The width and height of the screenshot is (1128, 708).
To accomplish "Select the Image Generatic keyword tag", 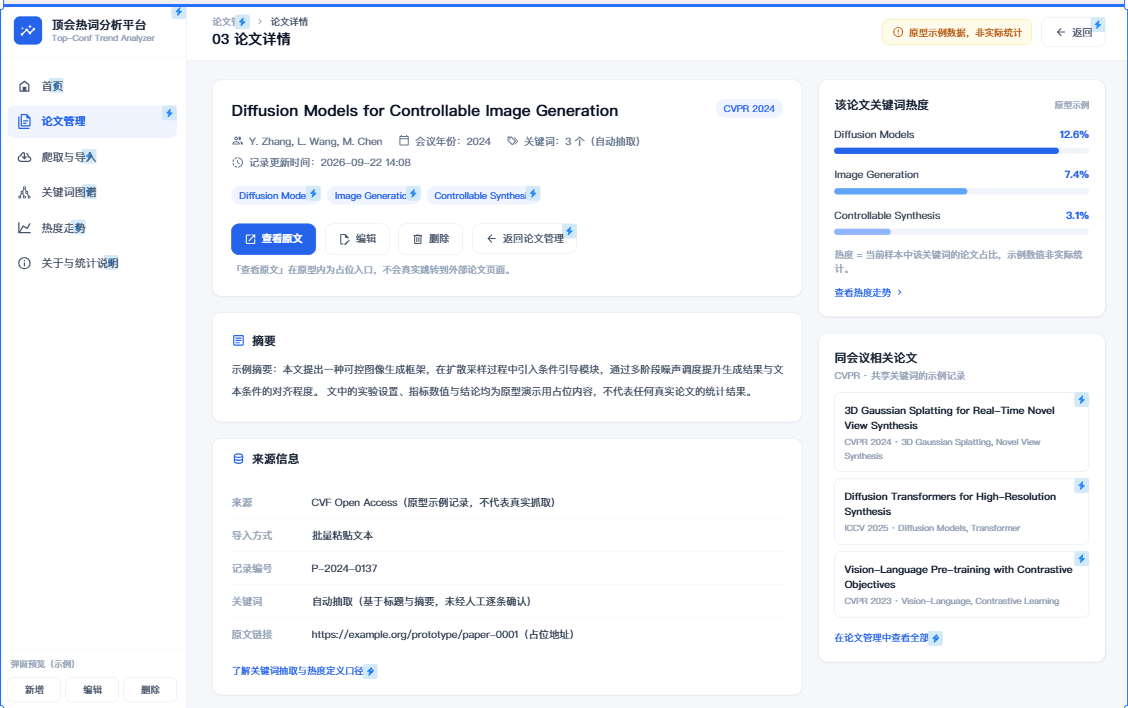I will click(373, 196).
